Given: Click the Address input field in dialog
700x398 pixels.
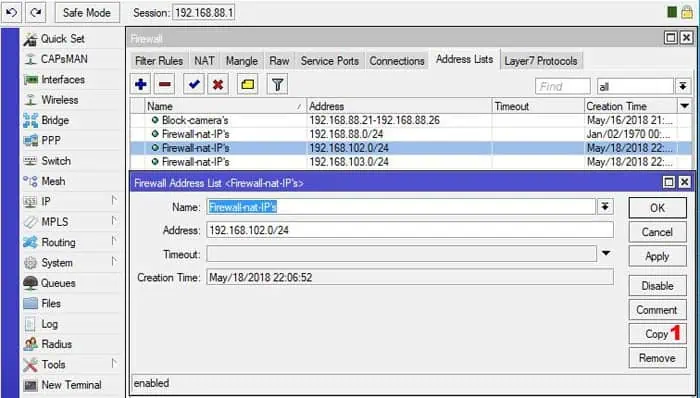Looking at the screenshot, I should tap(410, 230).
